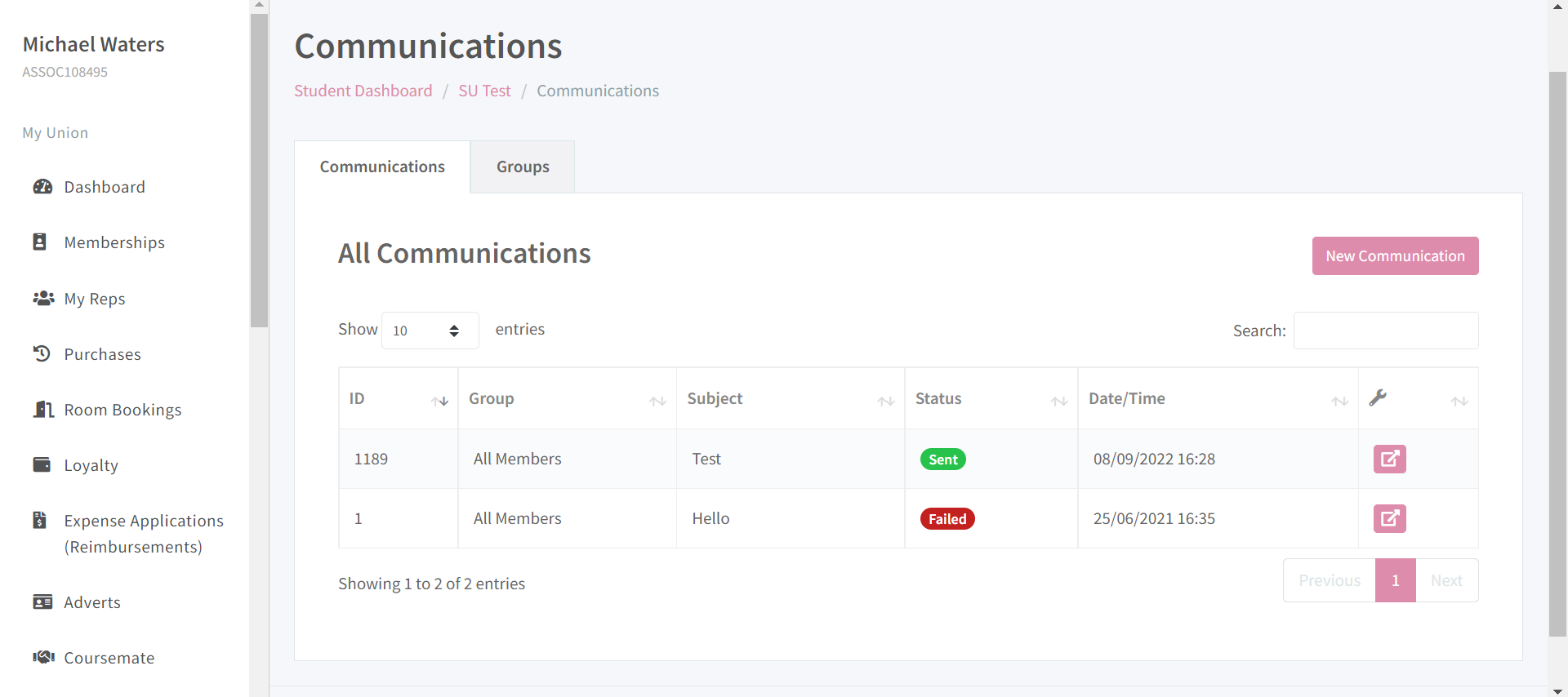Viewport: 1568px width, 697px height.
Task: Open the Student Dashboard breadcrumb link
Action: coord(363,91)
